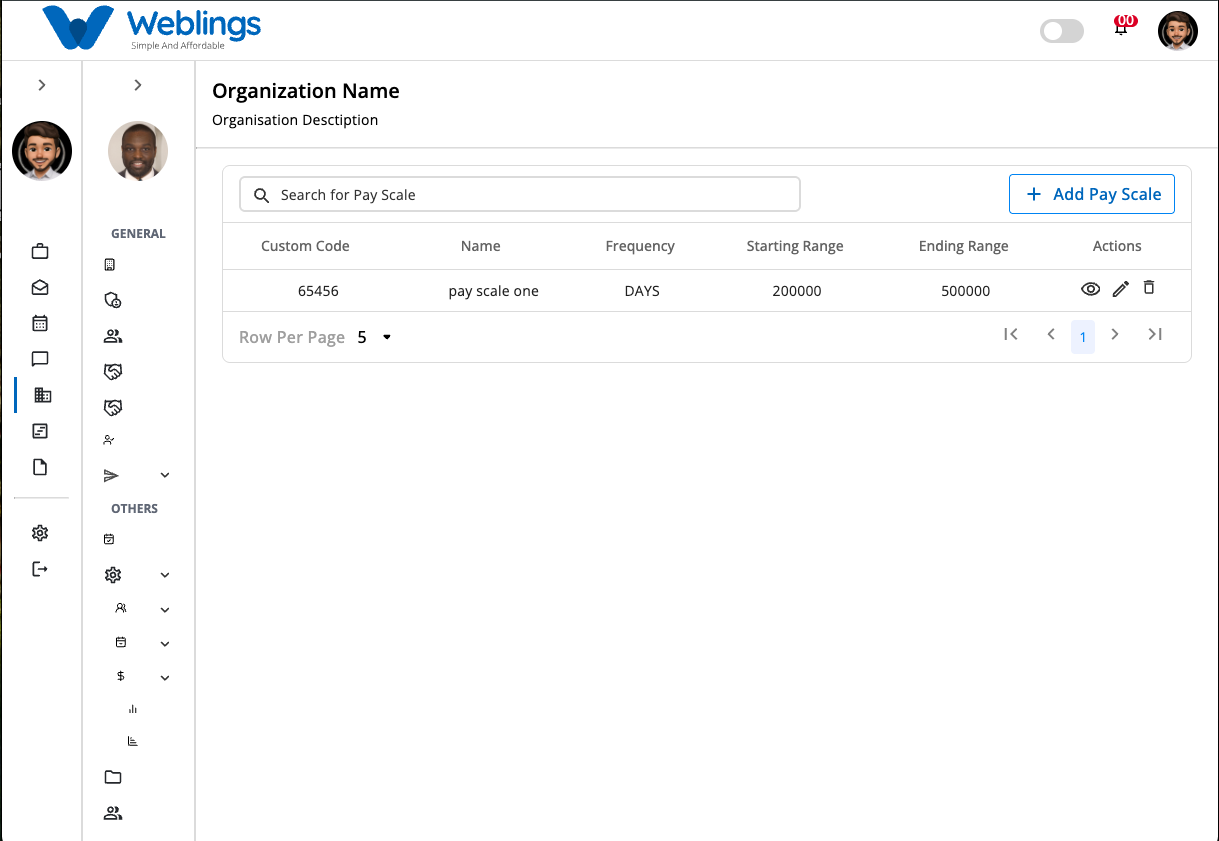
Task: Select page 1 in the pagination
Action: point(1083,337)
